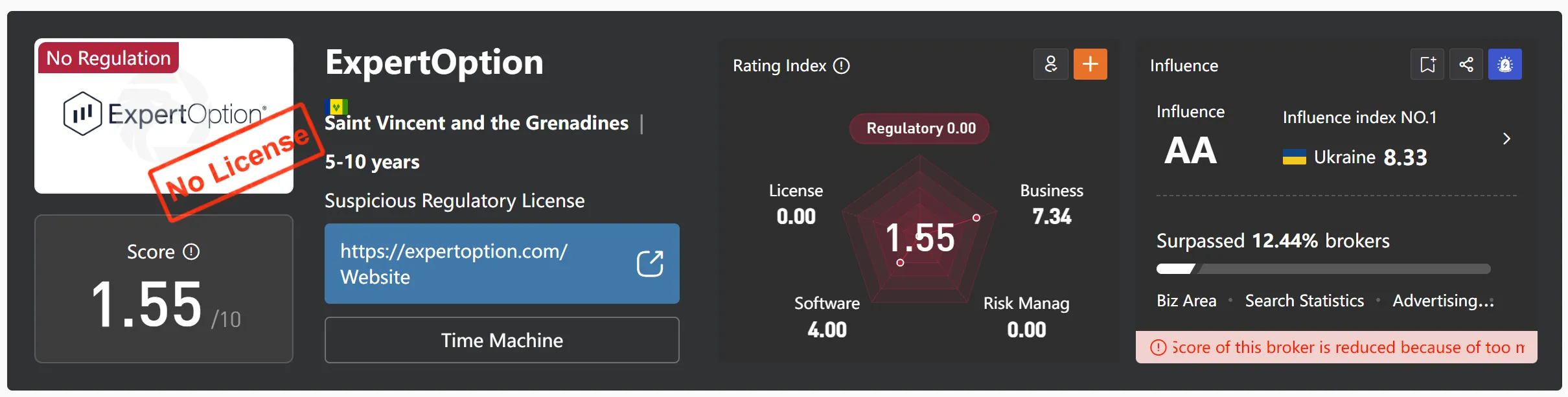Viewport: 1568px width, 397px height.
Task: Click the external link icon on website
Action: 650,264
